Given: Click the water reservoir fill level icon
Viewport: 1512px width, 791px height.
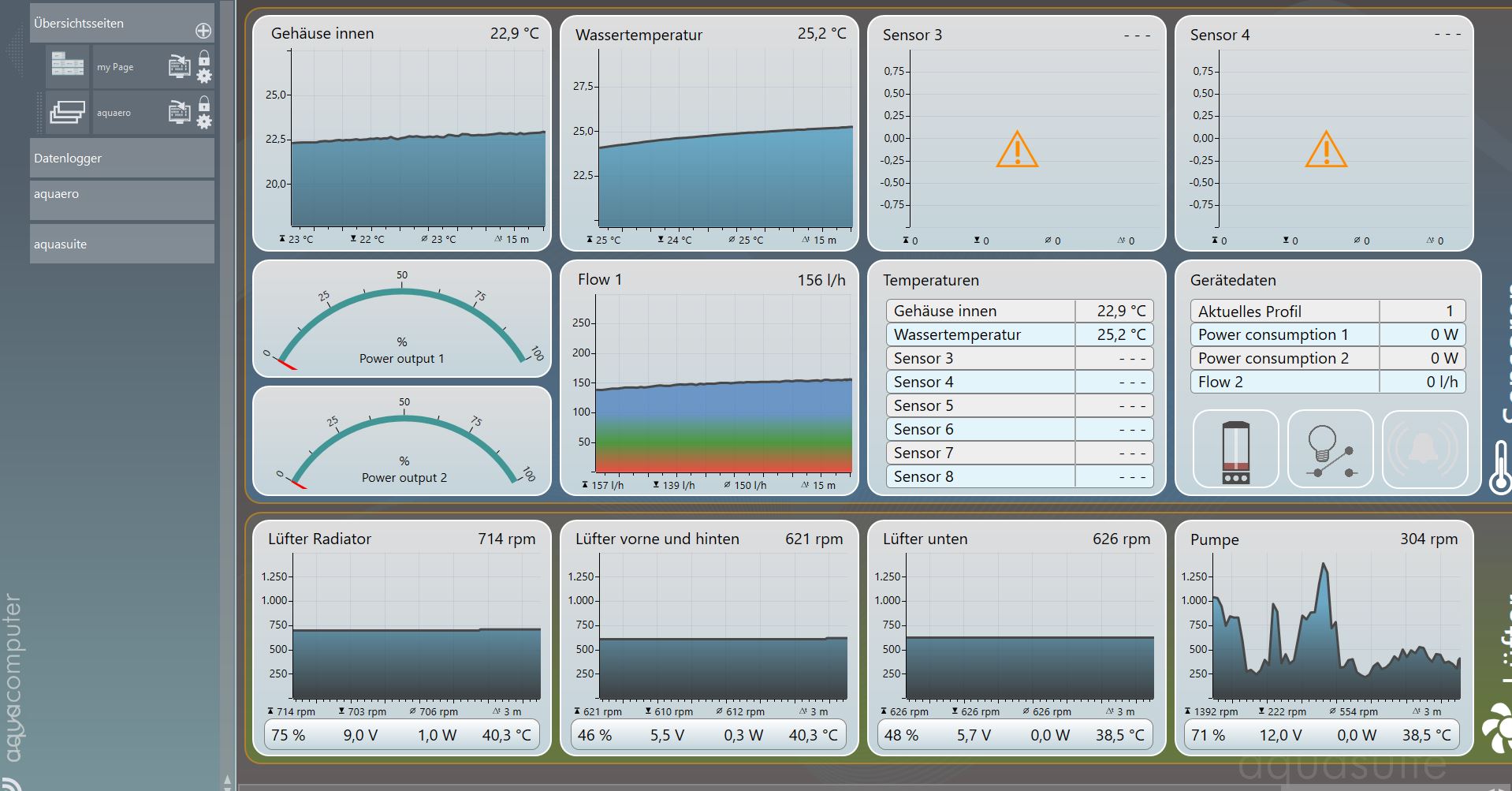Looking at the screenshot, I should [1235, 450].
